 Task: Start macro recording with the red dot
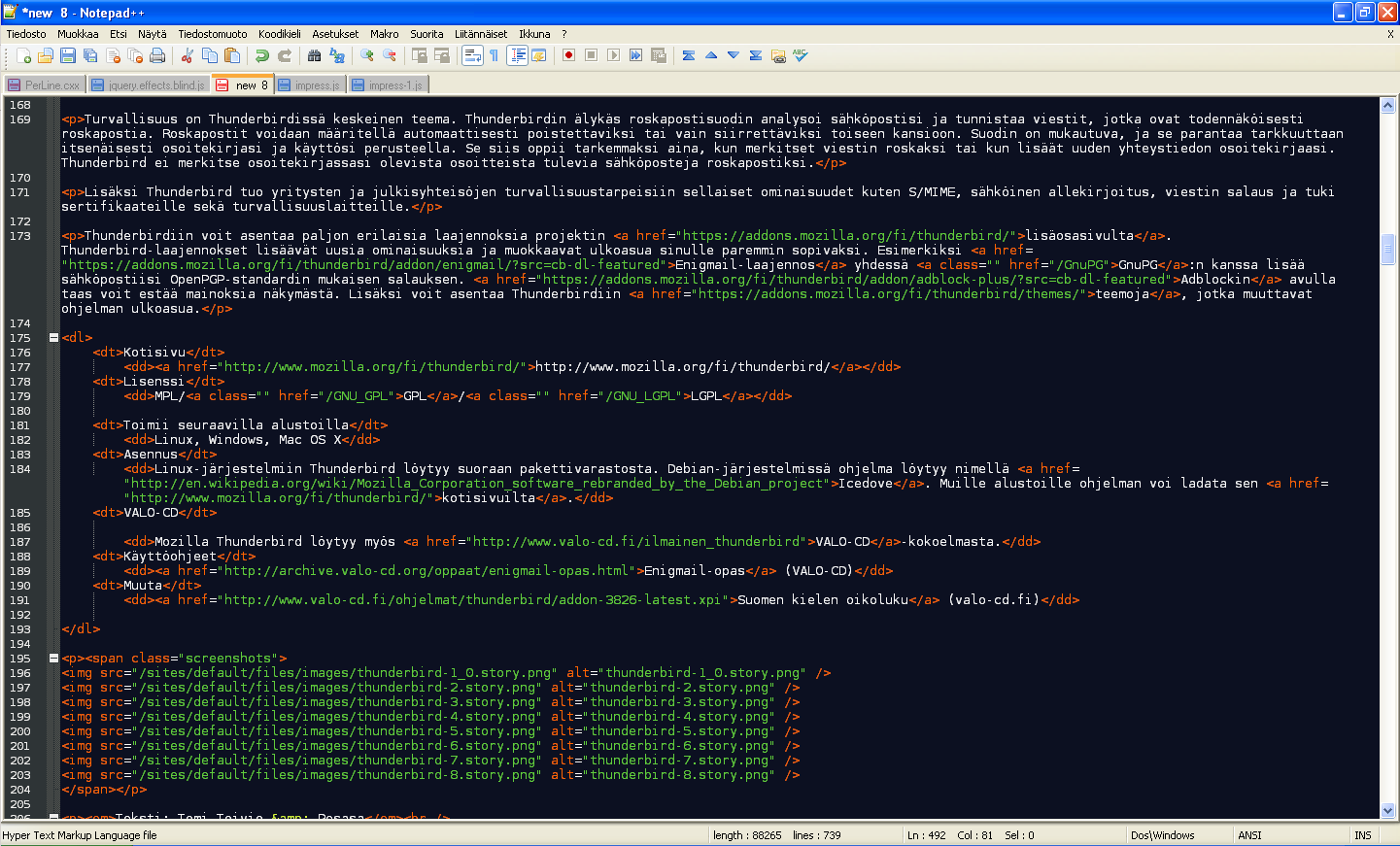coord(569,55)
